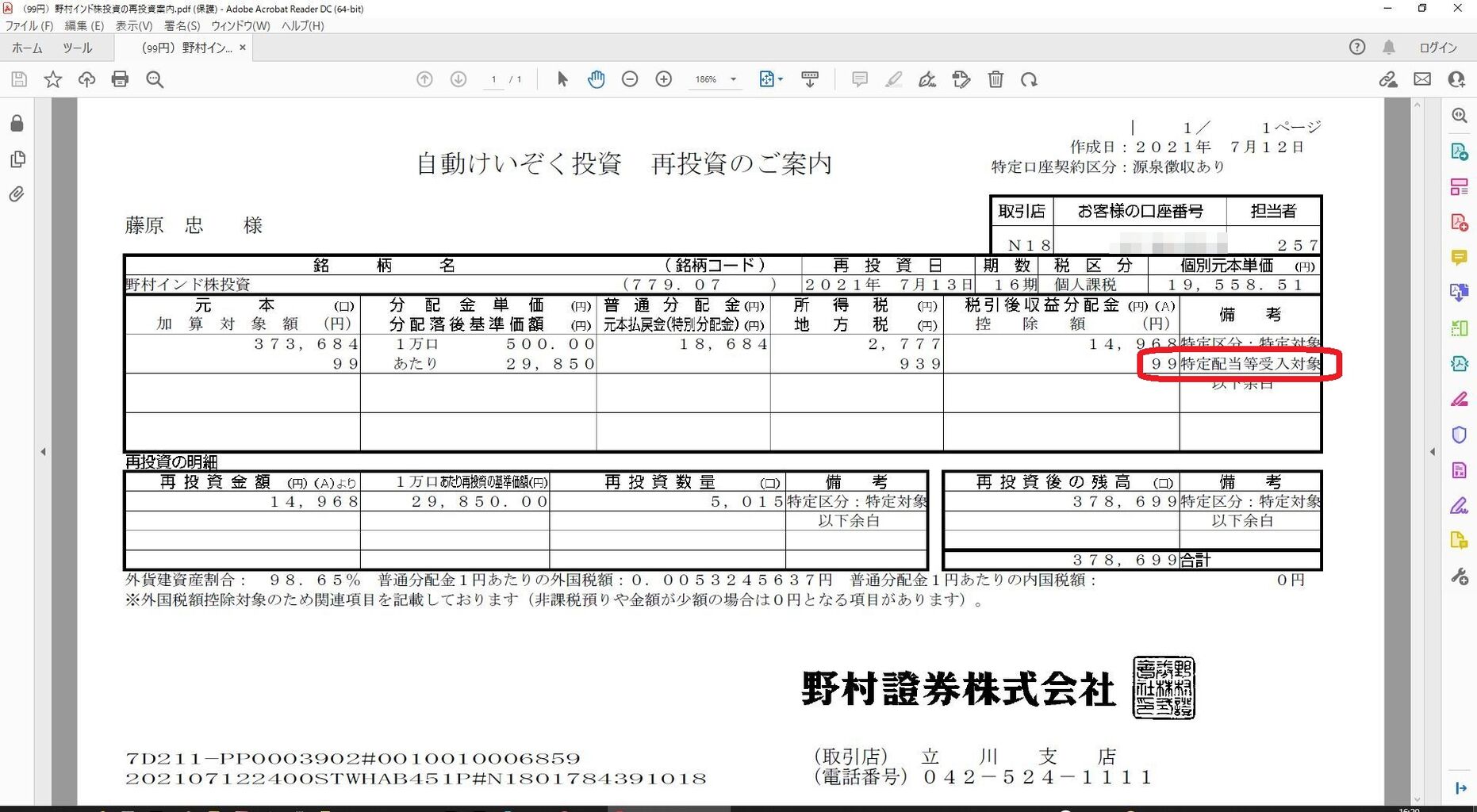Click the customer name 藤原 忠 様
1477x812 pixels.
tap(194, 226)
